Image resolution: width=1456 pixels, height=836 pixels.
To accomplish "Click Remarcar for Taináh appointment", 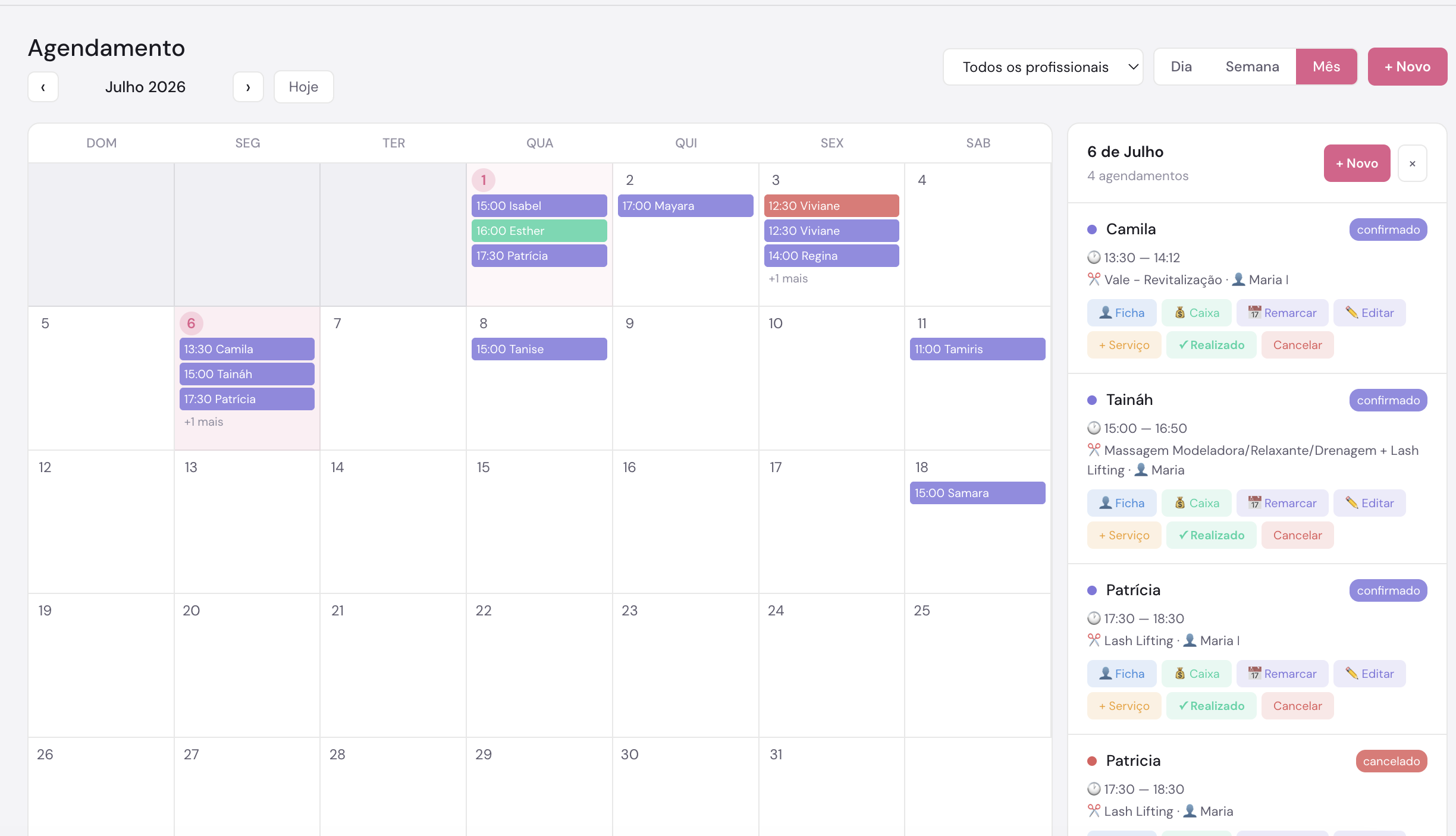I will click(x=1282, y=503).
